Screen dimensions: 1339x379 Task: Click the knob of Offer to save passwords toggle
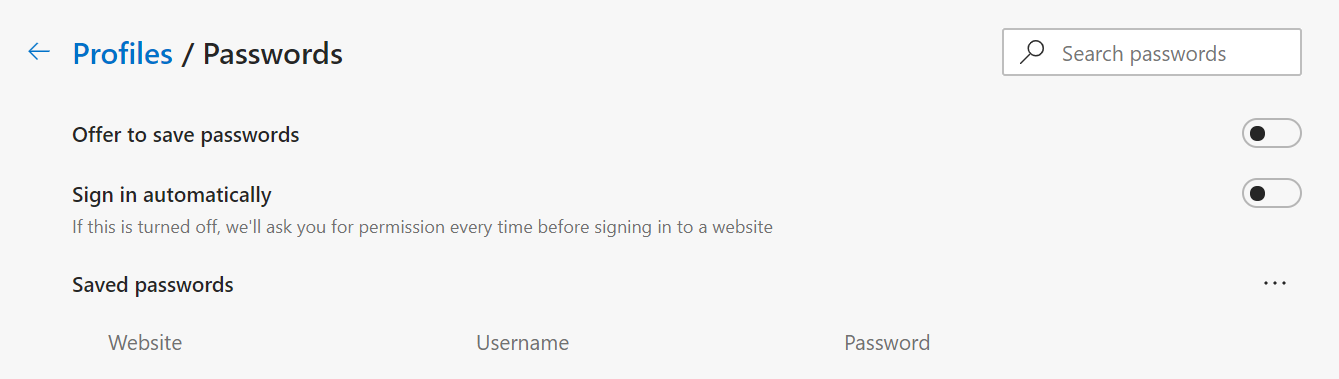coord(1258,133)
